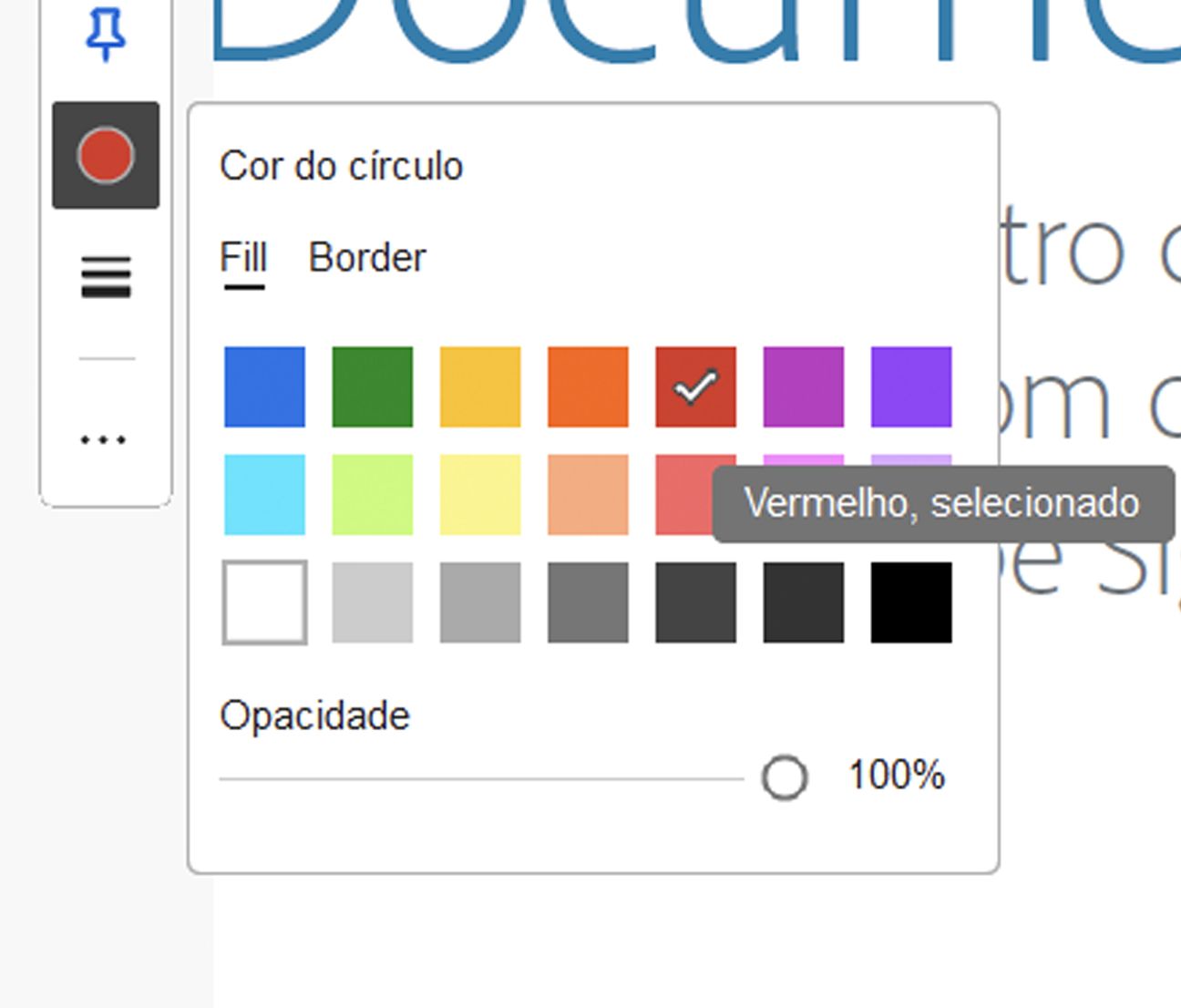Choose the white fill color
This screenshot has width=1181, height=1008.
pyautogui.click(x=265, y=602)
